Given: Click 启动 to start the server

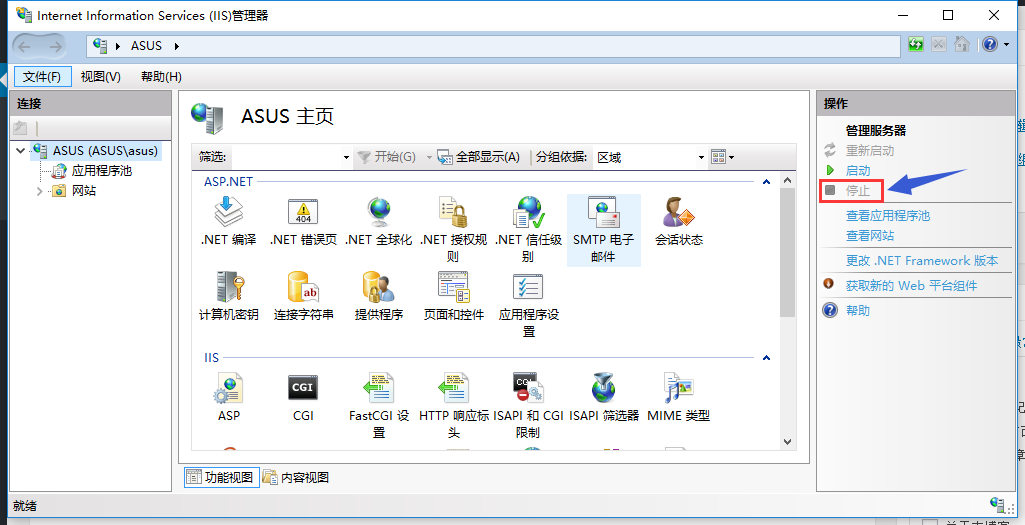Looking at the screenshot, I should tap(858, 171).
